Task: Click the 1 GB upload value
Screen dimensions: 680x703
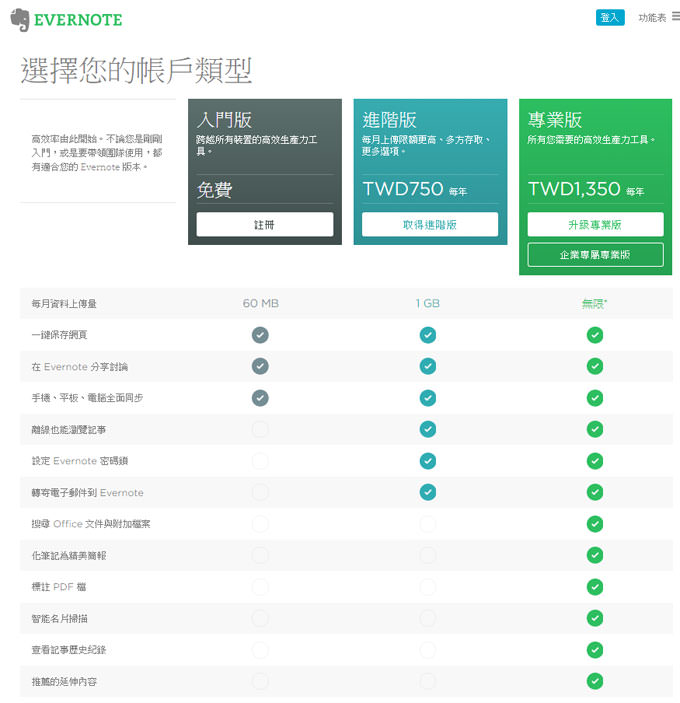Action: pyautogui.click(x=428, y=304)
